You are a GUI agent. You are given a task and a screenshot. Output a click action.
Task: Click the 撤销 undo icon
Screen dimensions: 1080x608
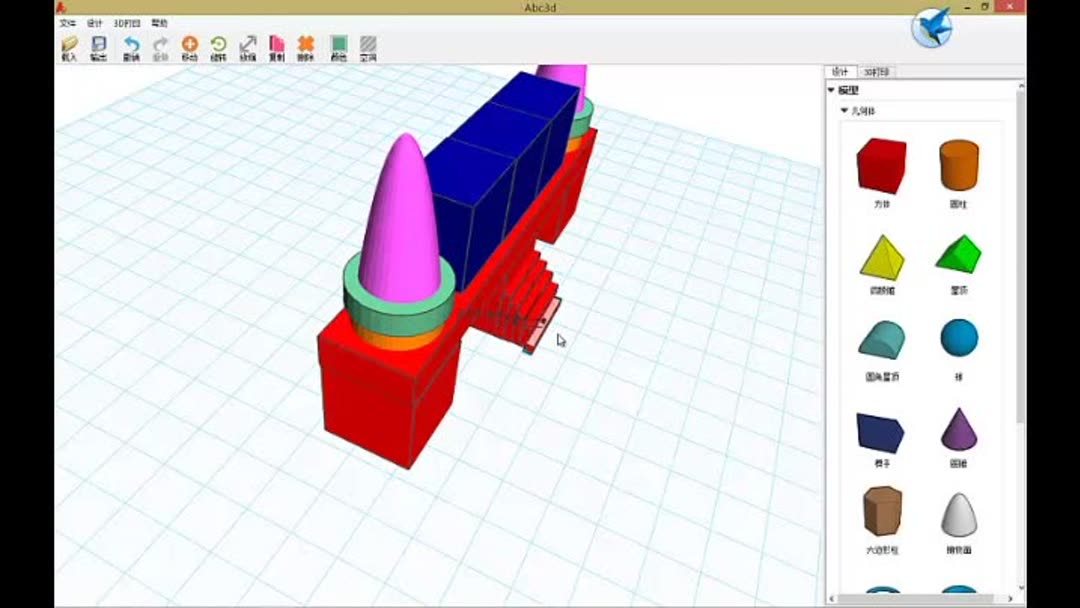(130, 47)
